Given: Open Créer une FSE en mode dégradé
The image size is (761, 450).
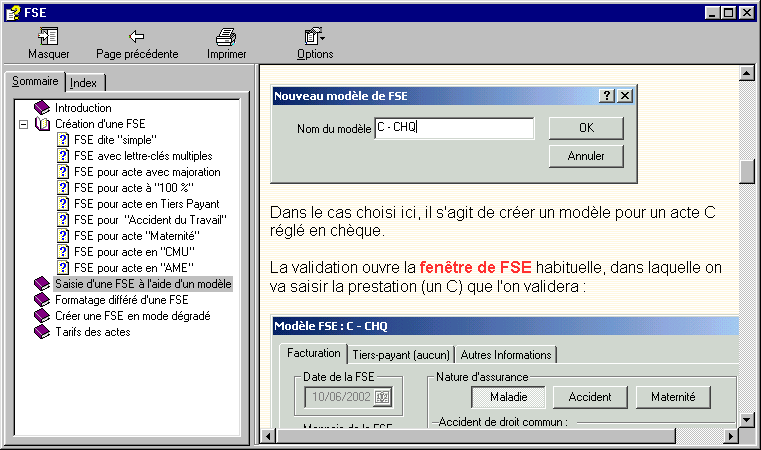Looking at the screenshot, I should (x=132, y=316).
